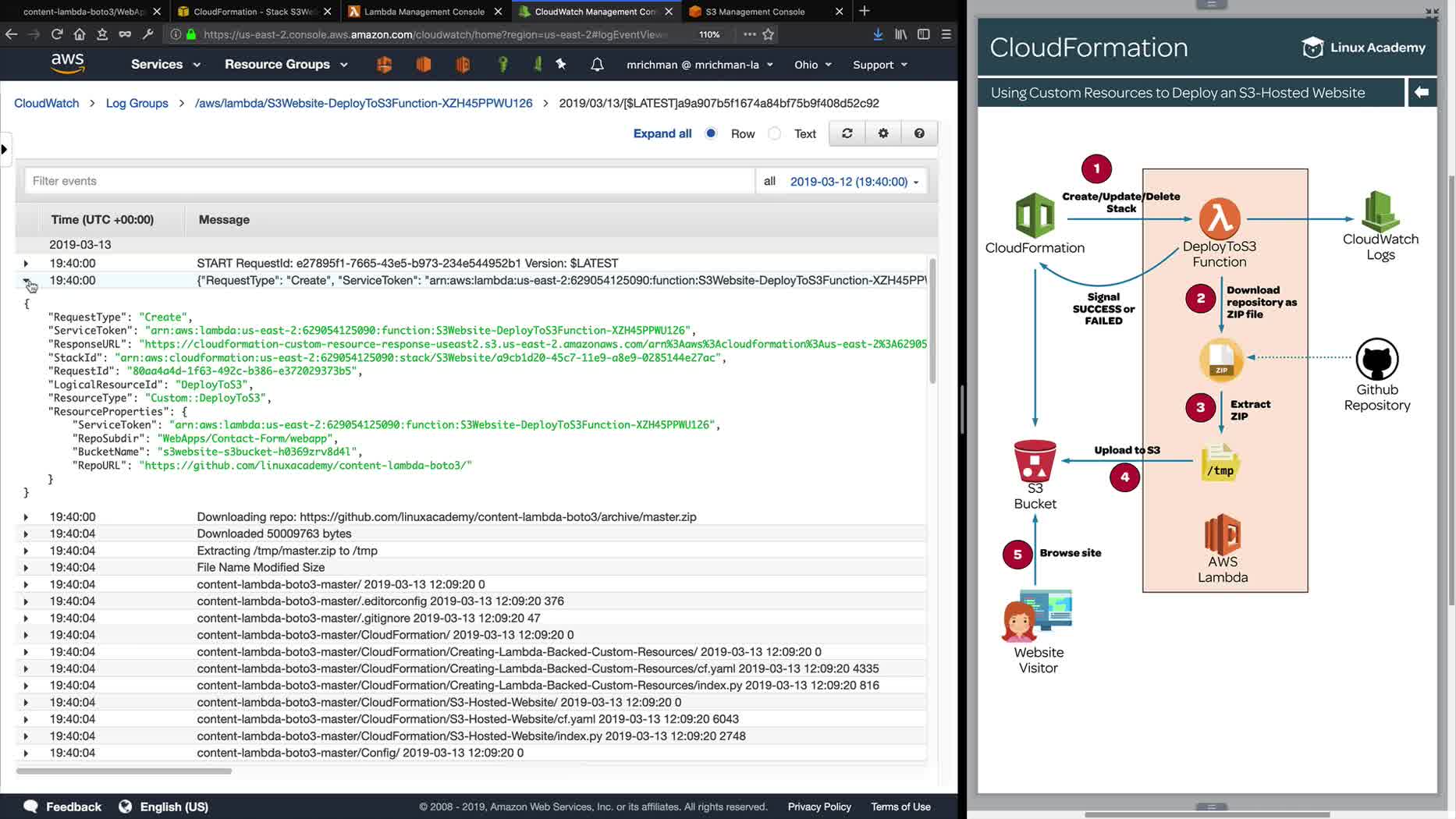Select the Text view radio button
1456x819 pixels.
(774, 133)
